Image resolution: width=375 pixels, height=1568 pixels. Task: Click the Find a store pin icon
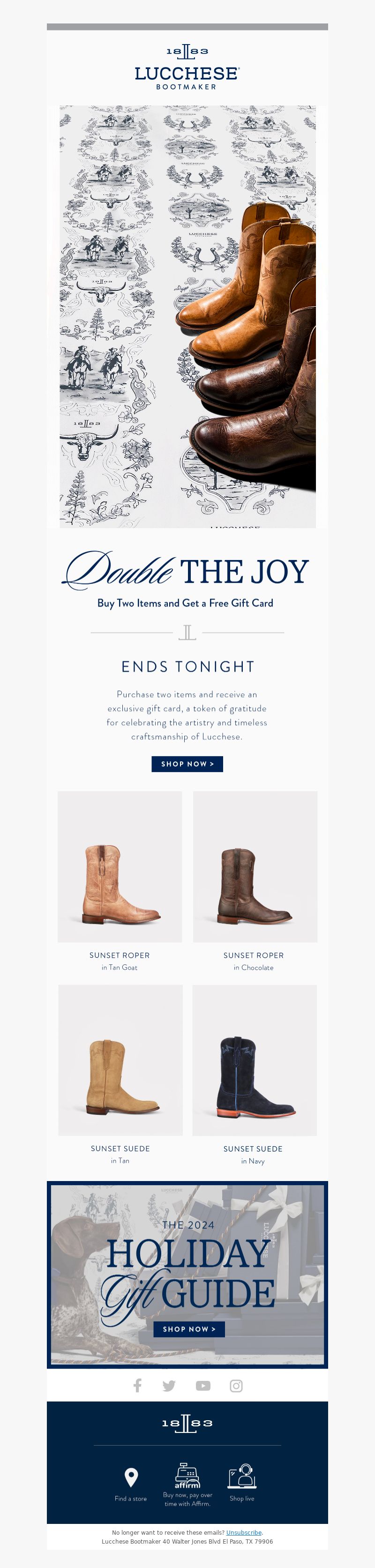click(131, 1477)
